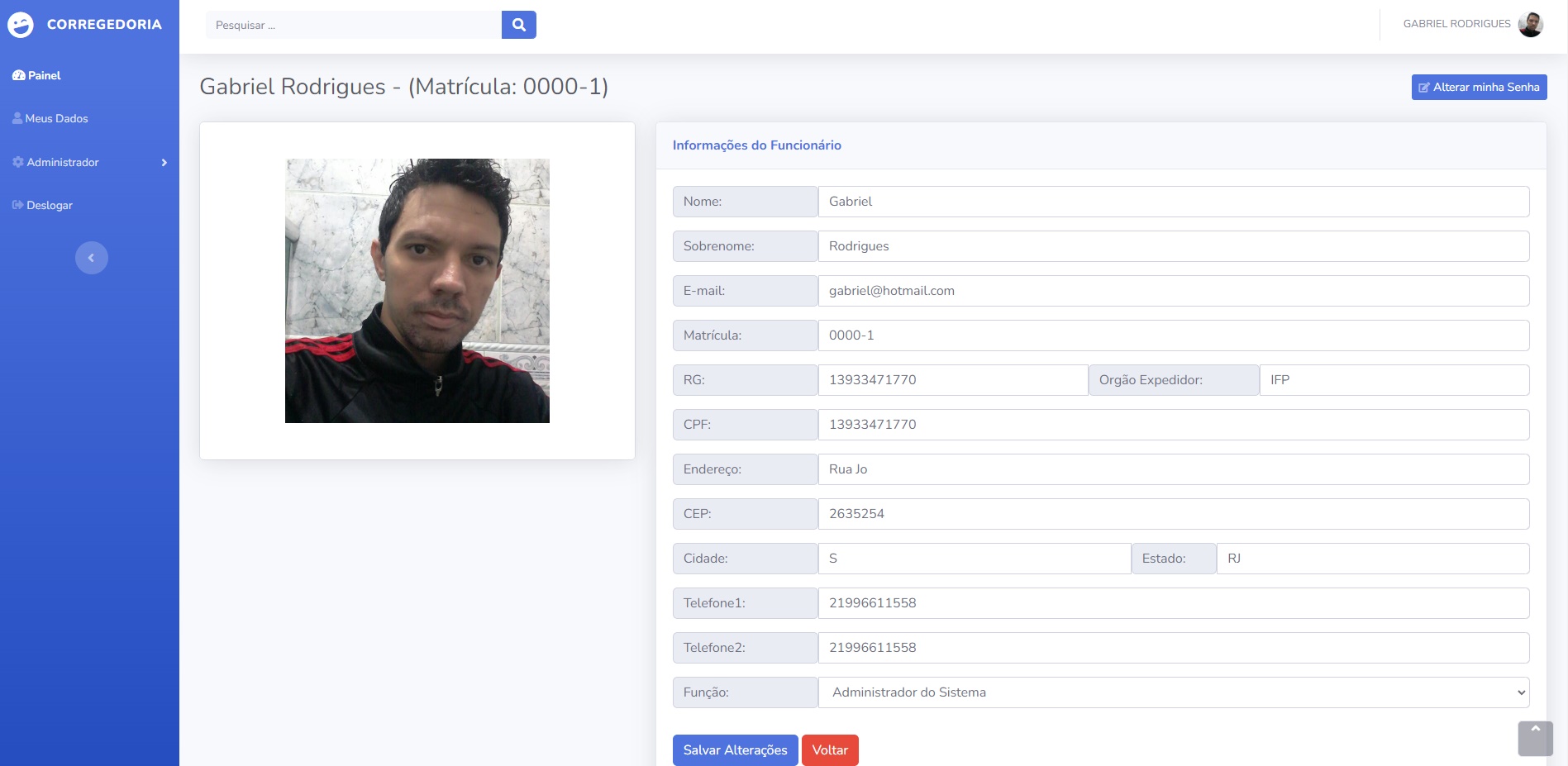Click the blue search magnifier button
The width and height of the screenshot is (1568, 766).
[x=519, y=25]
